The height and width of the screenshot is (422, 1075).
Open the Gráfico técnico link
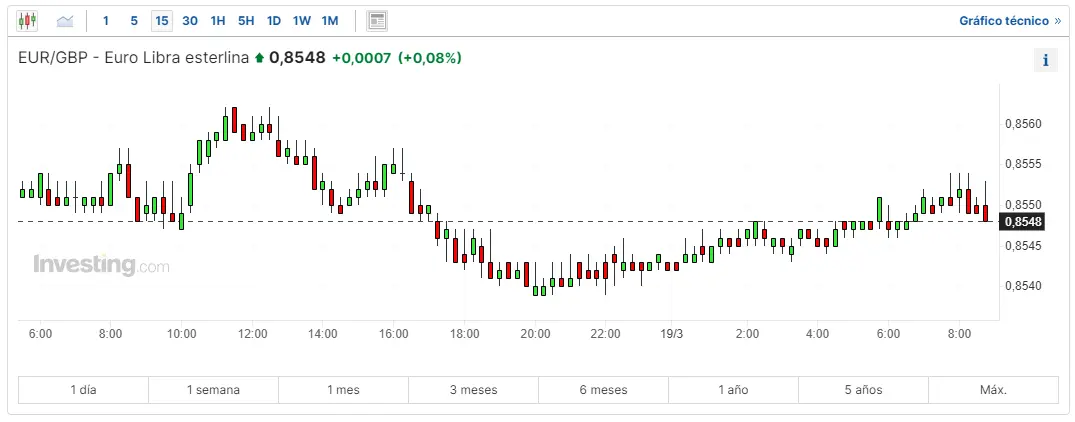point(1010,21)
